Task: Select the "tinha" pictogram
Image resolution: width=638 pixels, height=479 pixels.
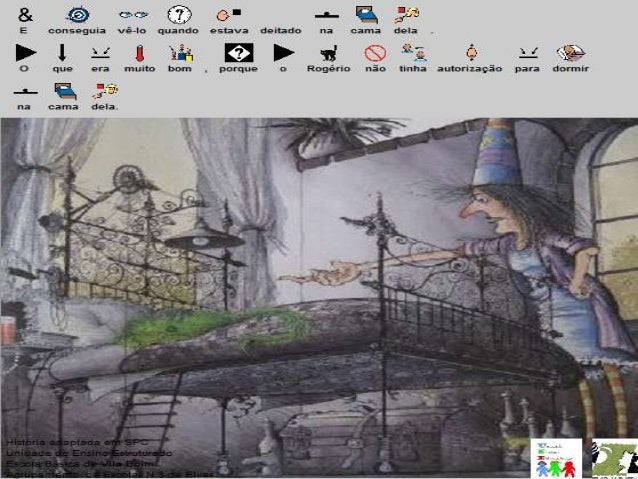Action: pos(413,52)
